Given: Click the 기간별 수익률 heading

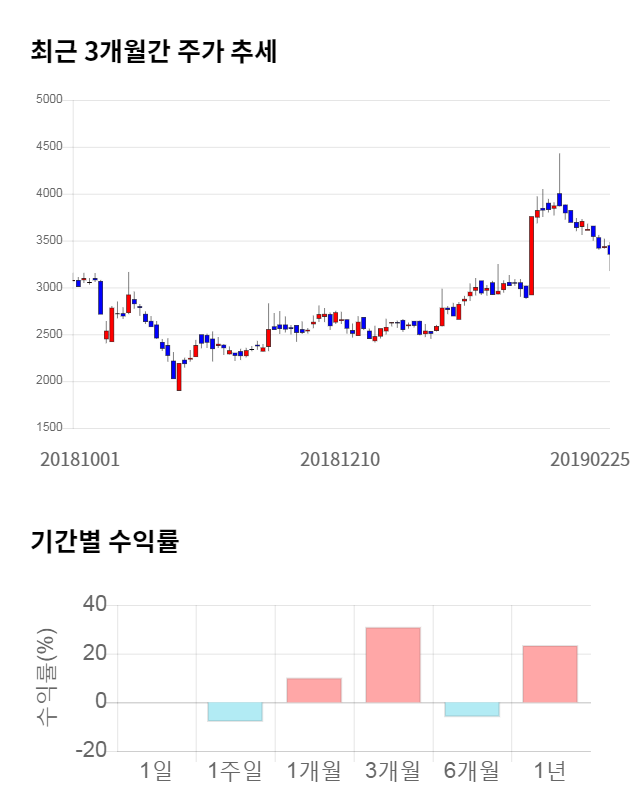Looking at the screenshot, I should click(x=104, y=542).
